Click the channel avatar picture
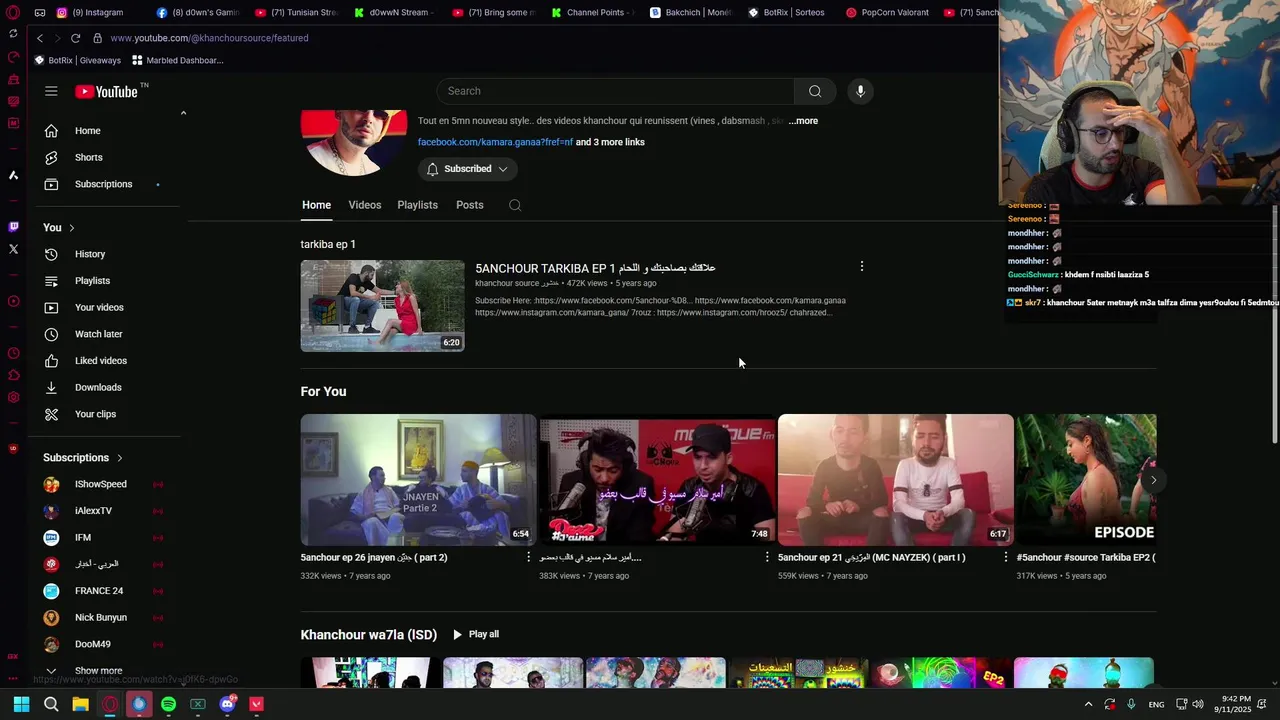This screenshot has height=720, width=1280. pos(354,142)
